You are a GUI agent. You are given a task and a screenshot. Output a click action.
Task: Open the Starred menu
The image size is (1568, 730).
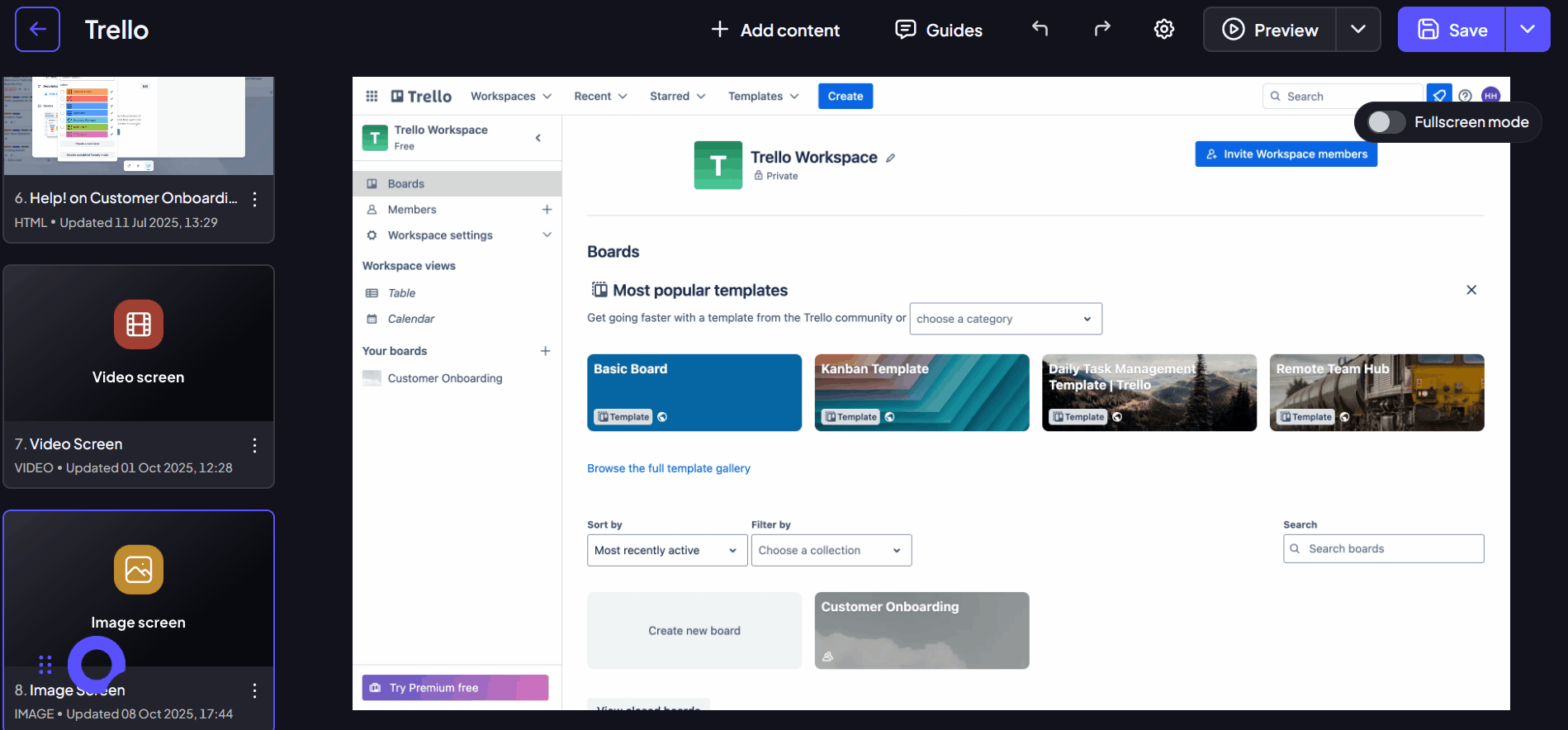[677, 96]
